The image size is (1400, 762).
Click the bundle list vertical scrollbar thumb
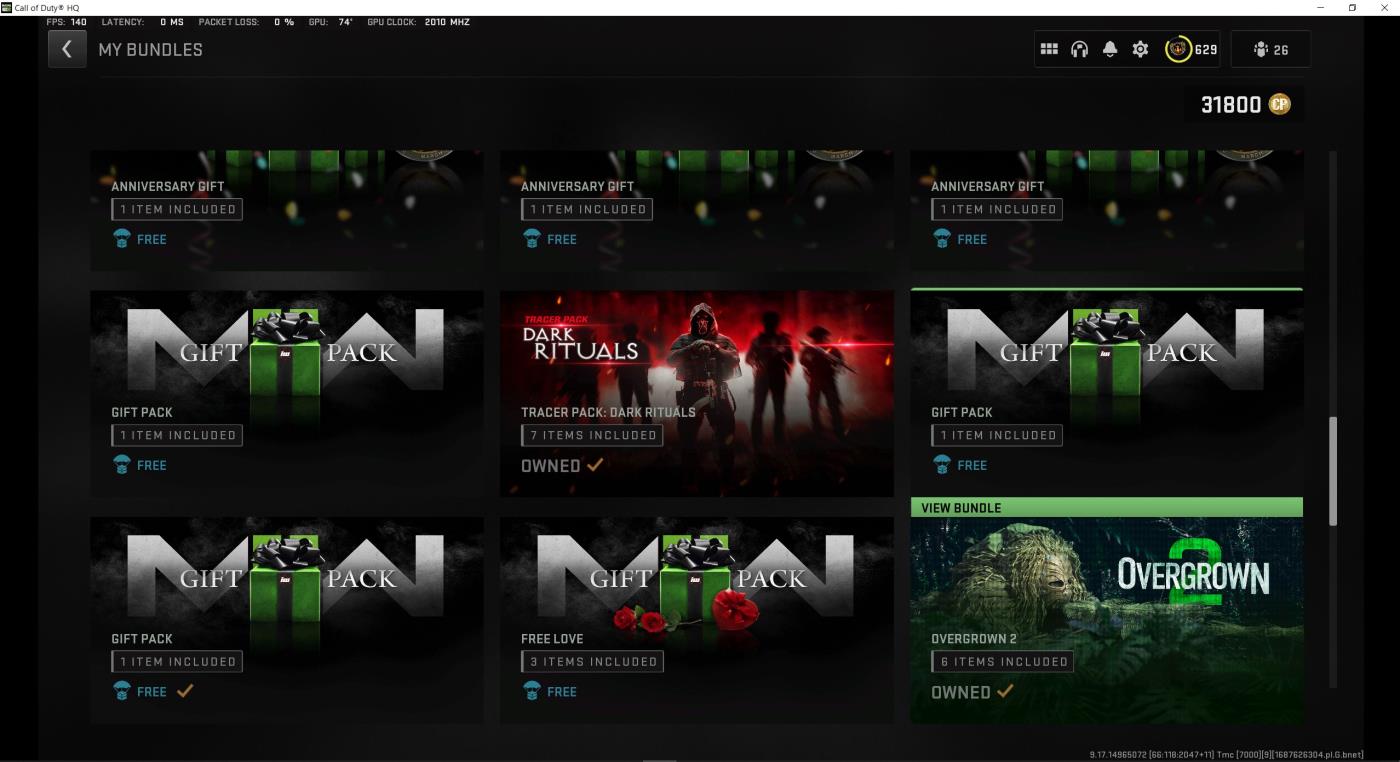point(1332,470)
